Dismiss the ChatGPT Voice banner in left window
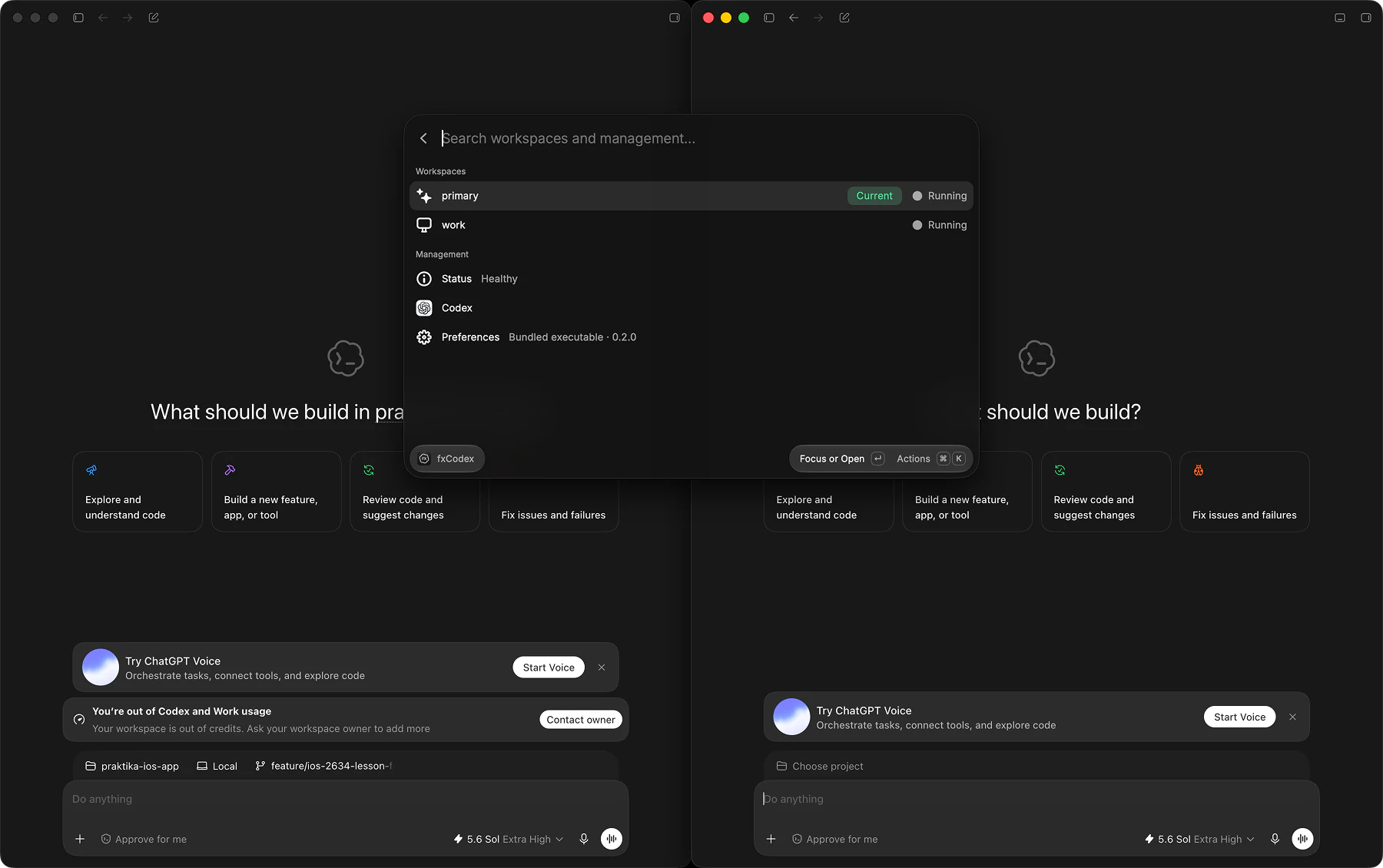Screen dimensions: 1383x868 tap(602, 668)
